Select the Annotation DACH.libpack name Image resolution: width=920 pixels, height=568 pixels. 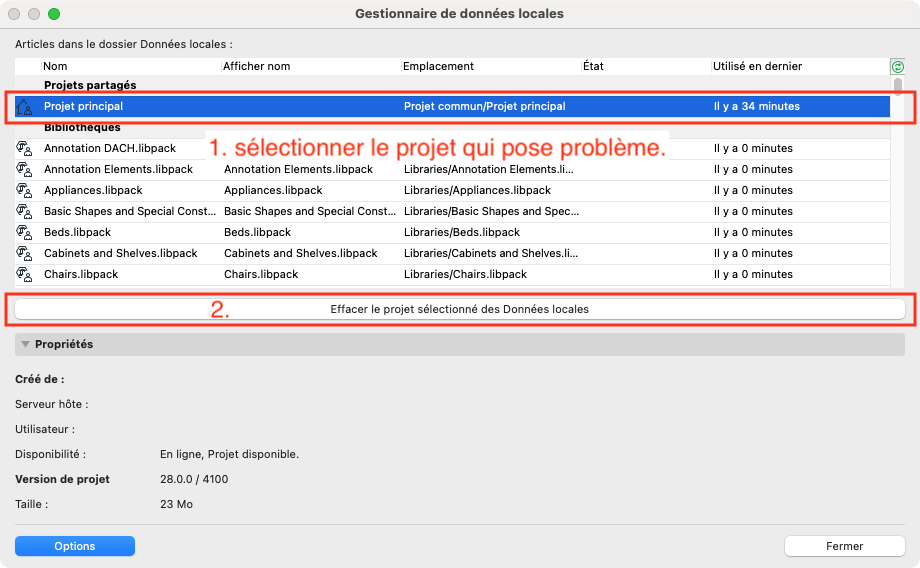[110, 148]
